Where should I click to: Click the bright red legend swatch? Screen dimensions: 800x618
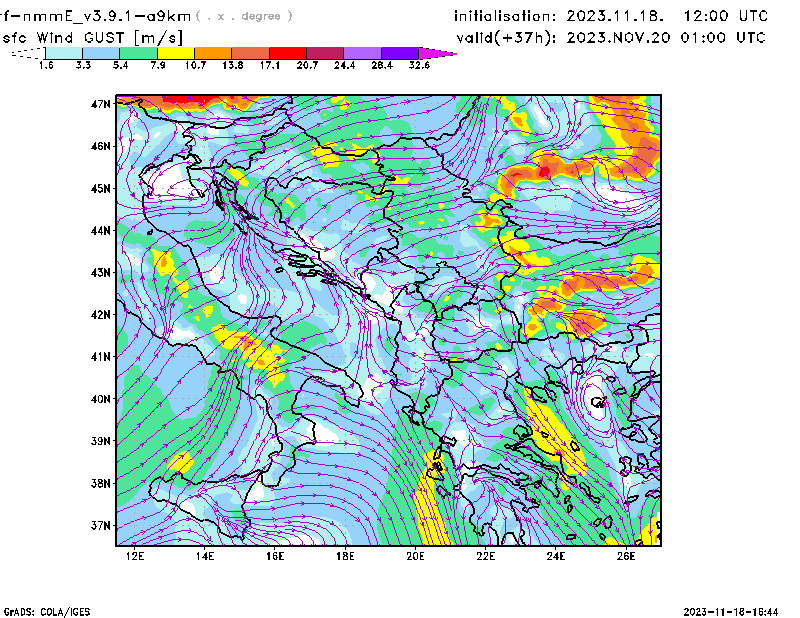288,53
